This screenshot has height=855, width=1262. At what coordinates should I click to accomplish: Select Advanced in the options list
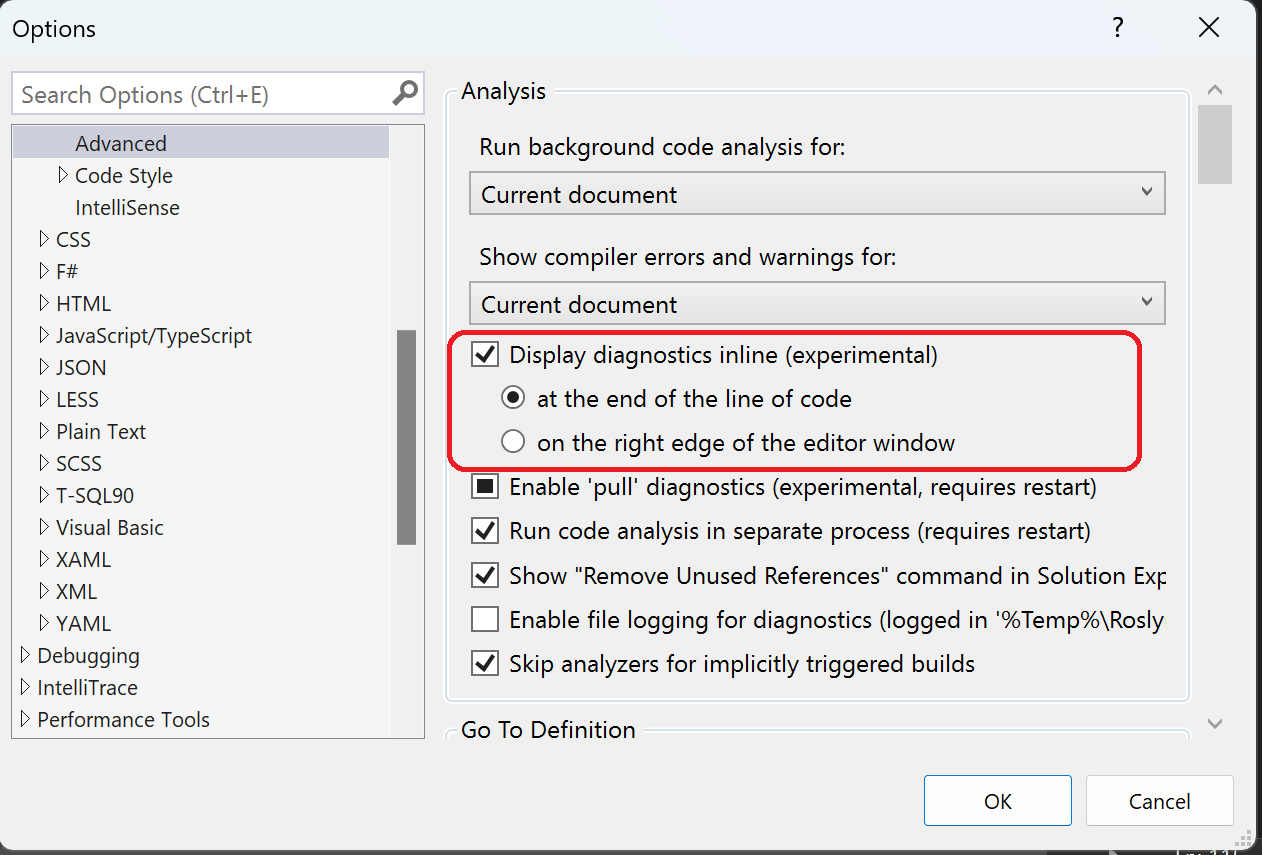pyautogui.click(x=120, y=143)
